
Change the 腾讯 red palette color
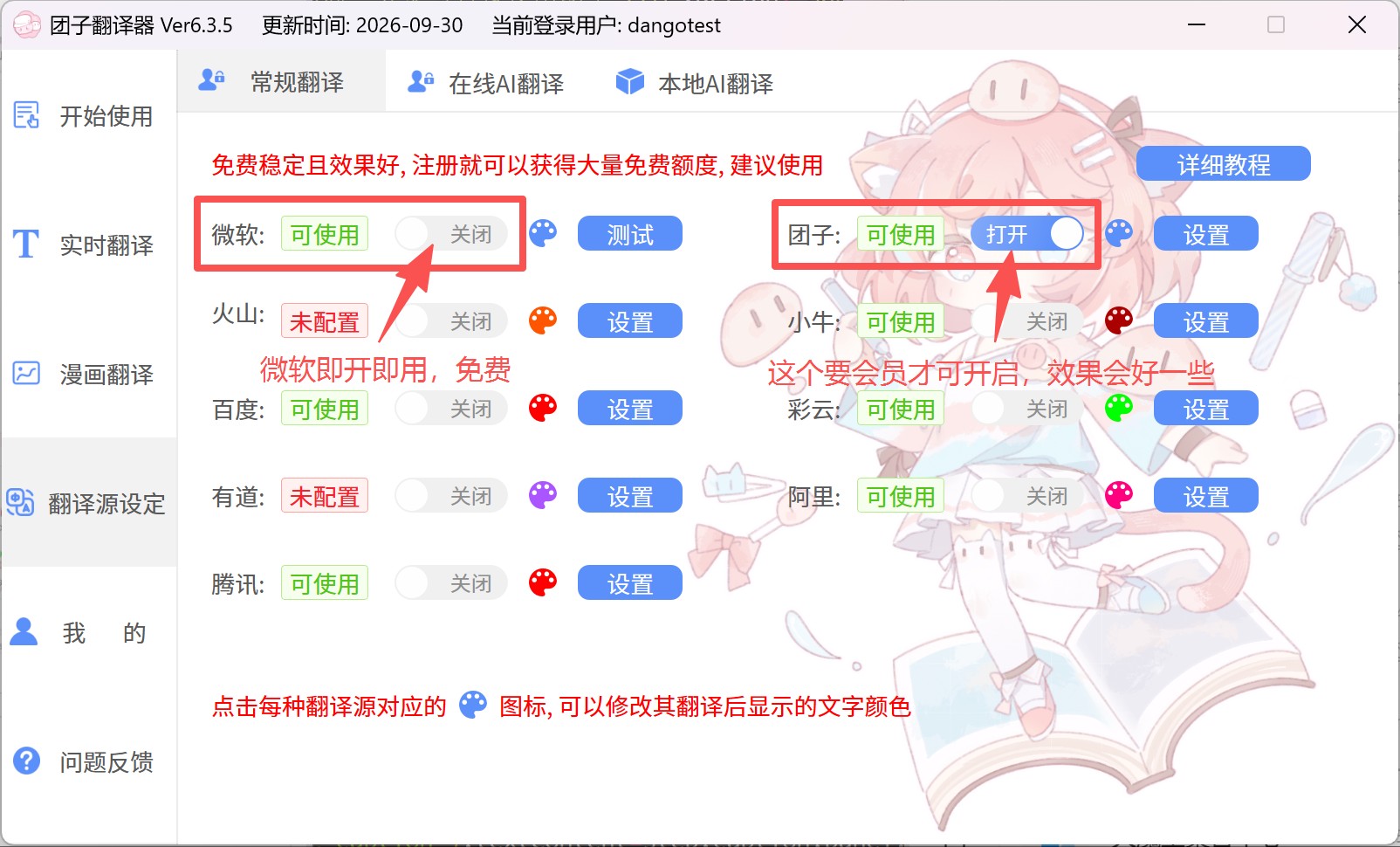543,582
